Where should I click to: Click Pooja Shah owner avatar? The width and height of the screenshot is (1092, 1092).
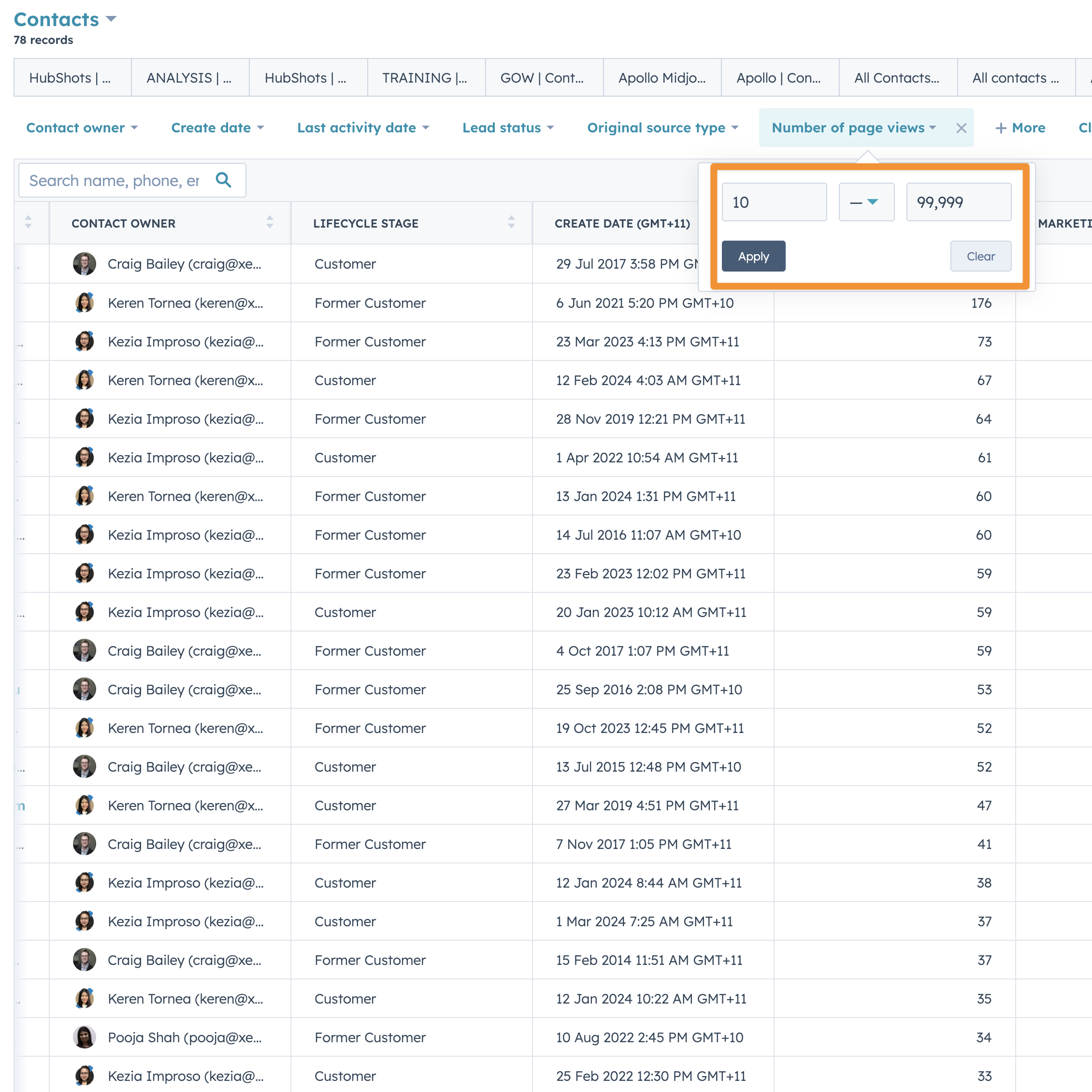84,1037
